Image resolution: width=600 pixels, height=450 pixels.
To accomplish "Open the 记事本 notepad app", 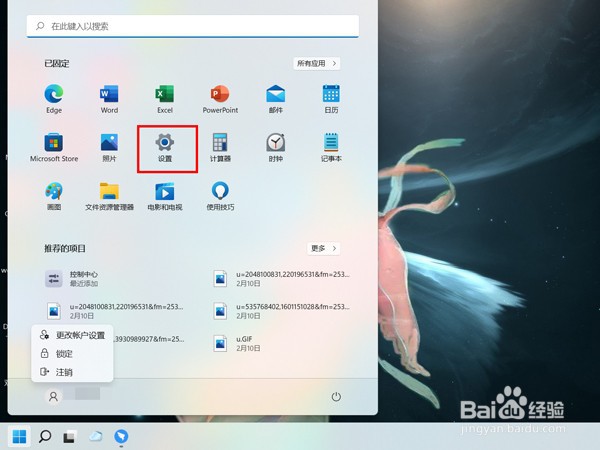I will [x=331, y=147].
